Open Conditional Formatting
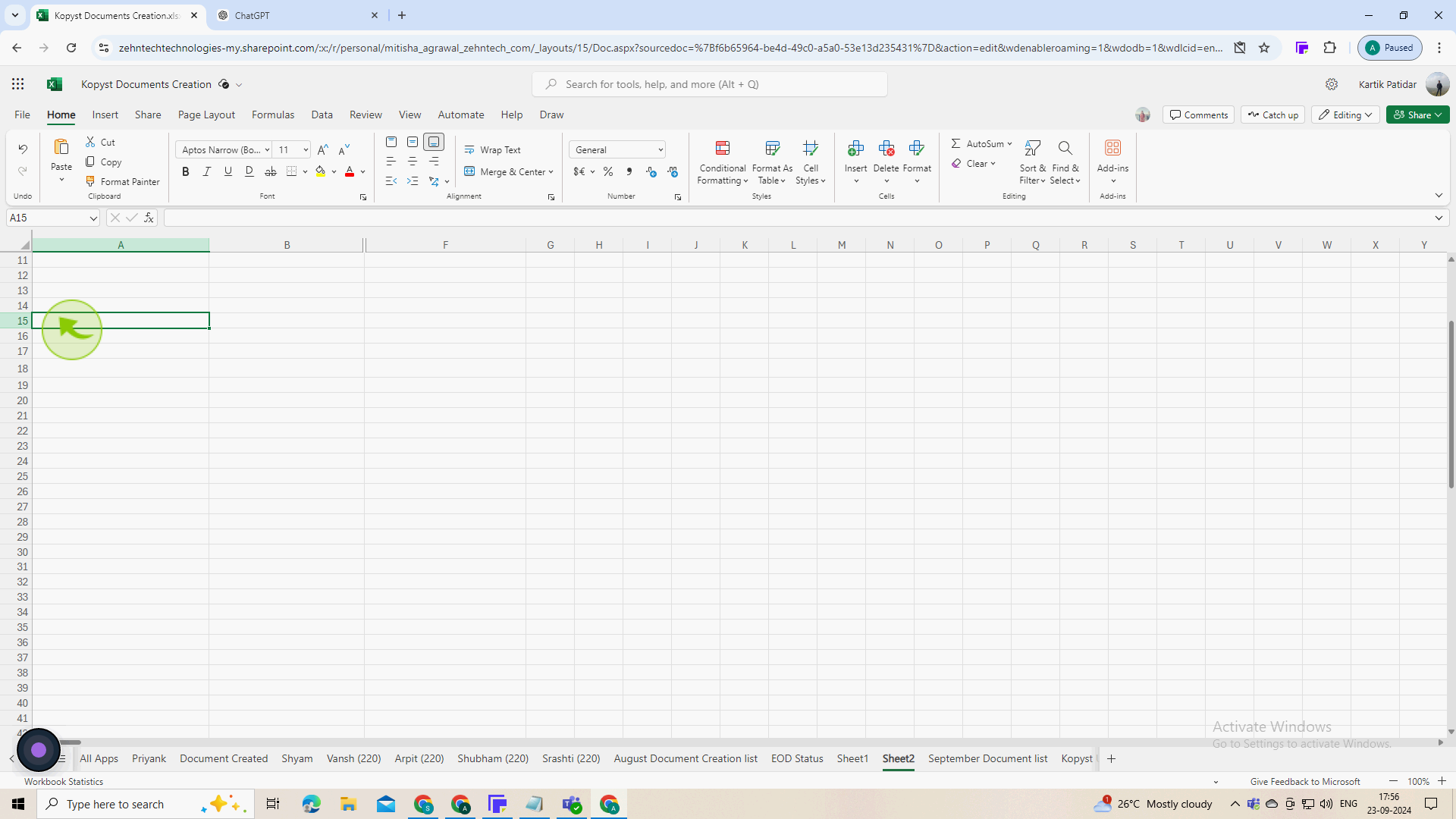The image size is (1456, 819). pyautogui.click(x=723, y=162)
